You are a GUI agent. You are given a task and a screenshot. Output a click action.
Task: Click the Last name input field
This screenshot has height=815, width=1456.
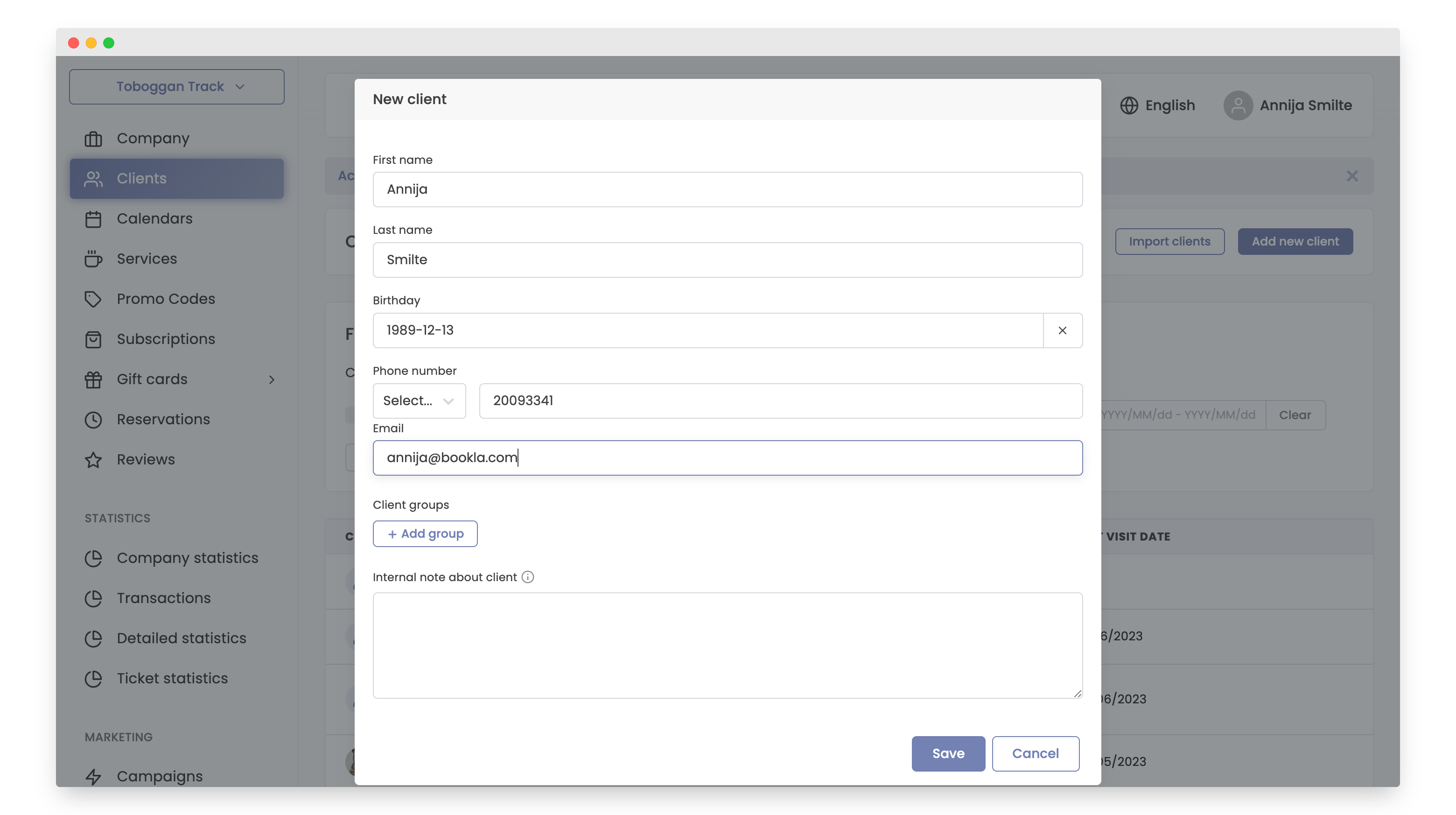tap(727, 260)
